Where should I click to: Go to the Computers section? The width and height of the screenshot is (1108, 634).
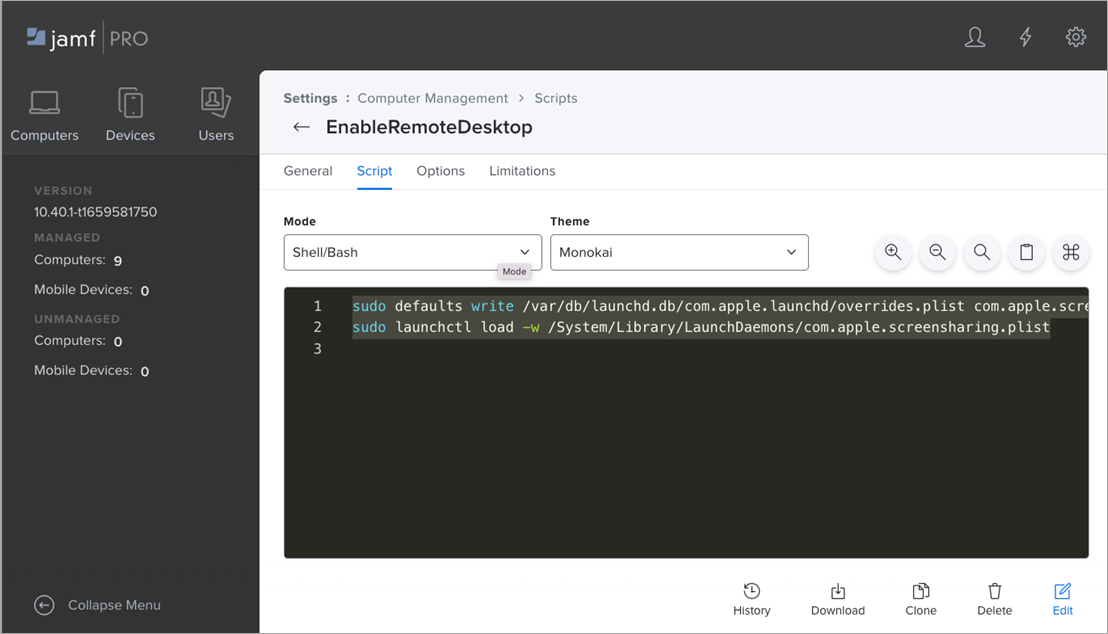tap(45, 116)
